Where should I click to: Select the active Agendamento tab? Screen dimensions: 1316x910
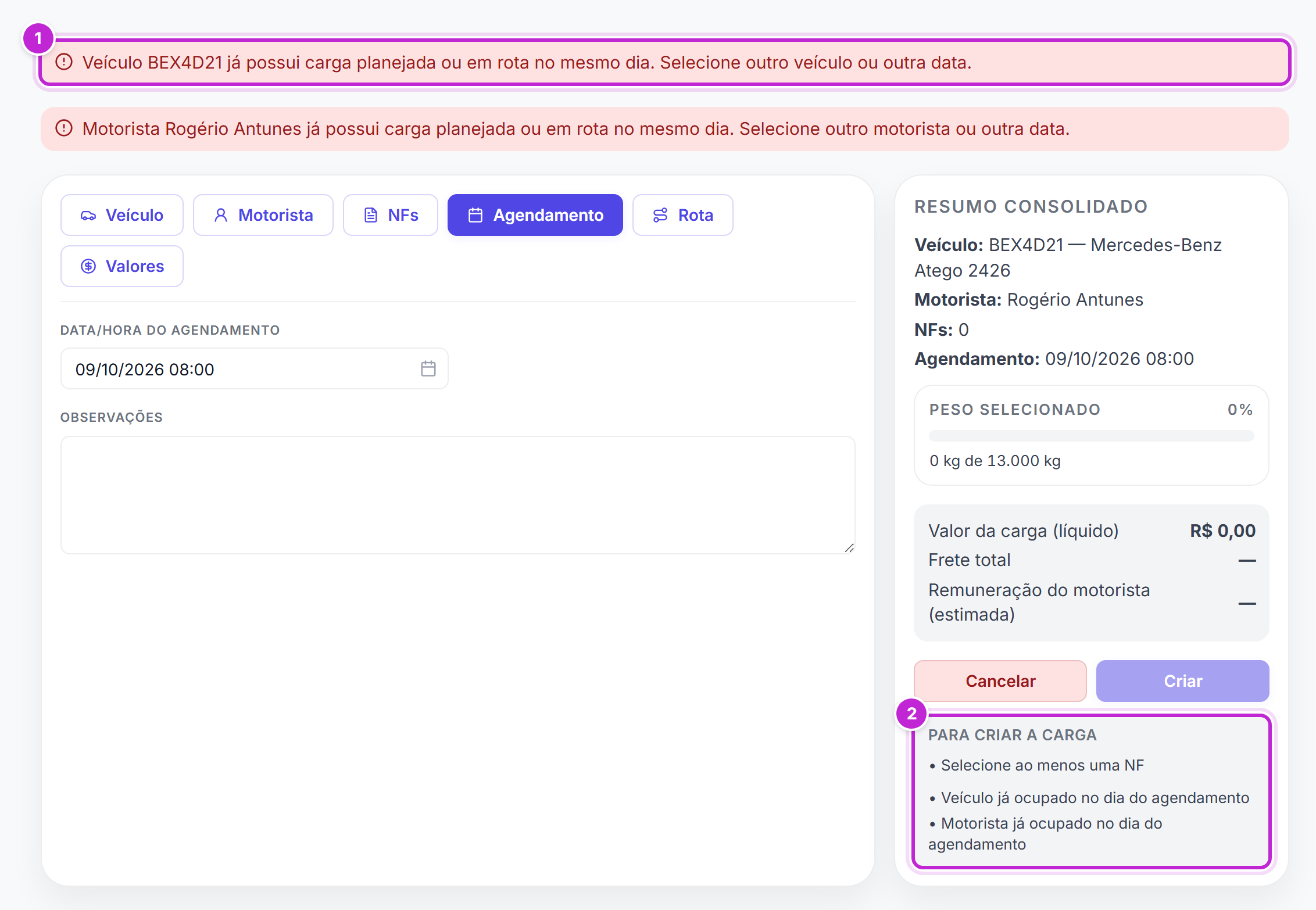[535, 216]
